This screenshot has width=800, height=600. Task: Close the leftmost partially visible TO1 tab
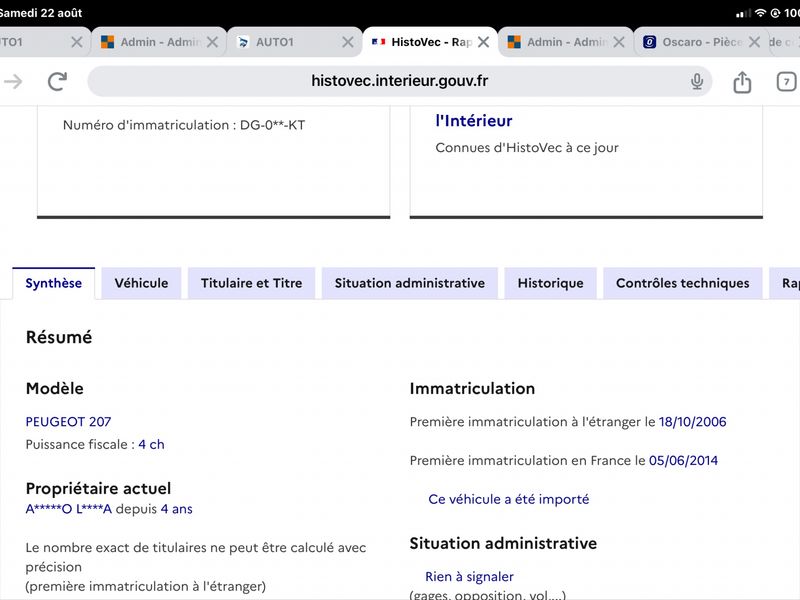(77, 42)
